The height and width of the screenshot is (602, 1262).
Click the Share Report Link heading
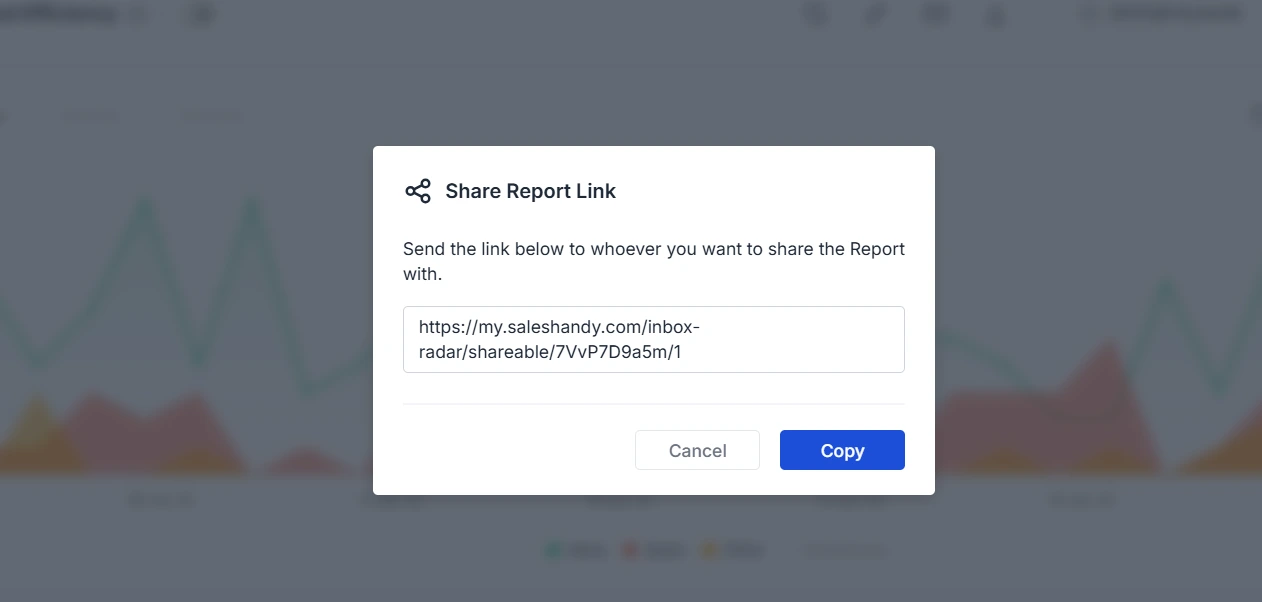click(531, 191)
